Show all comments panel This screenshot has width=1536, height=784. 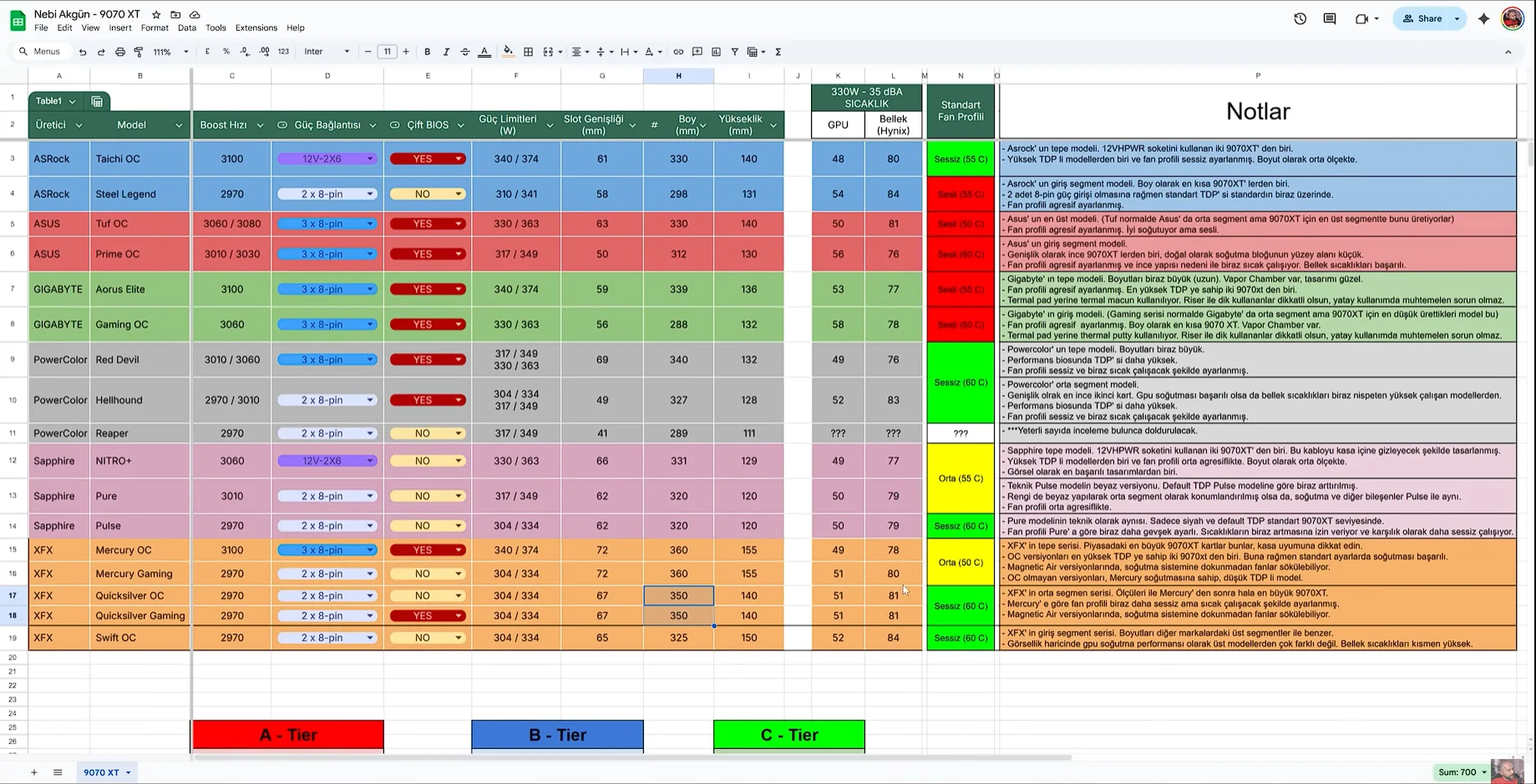[1330, 18]
